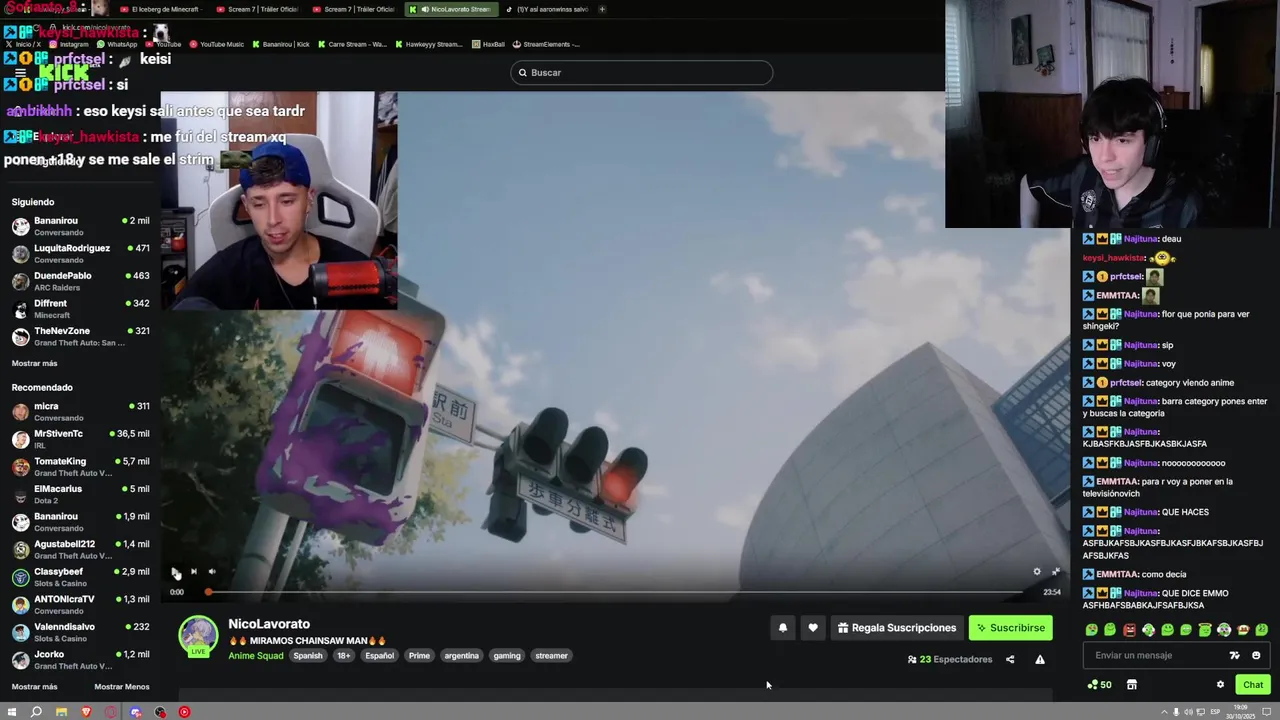Open File Explorer from taskbar

[x=61, y=712]
